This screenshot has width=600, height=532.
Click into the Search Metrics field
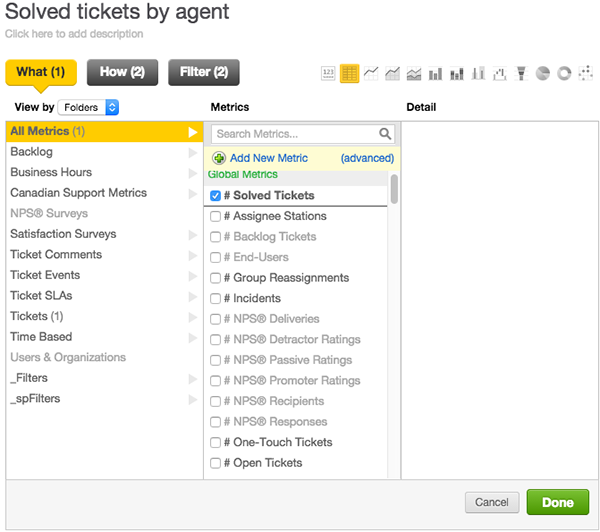tap(295, 134)
